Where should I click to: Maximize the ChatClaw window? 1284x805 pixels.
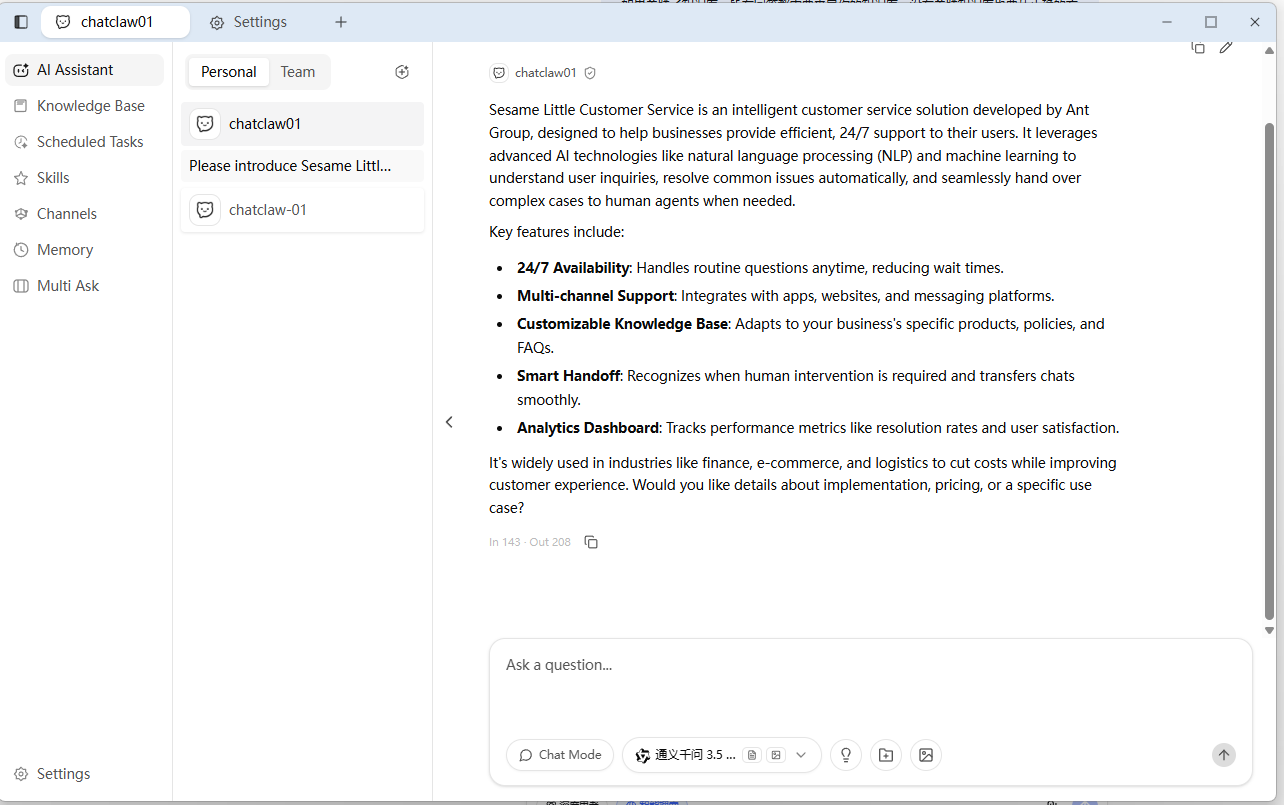(1211, 22)
